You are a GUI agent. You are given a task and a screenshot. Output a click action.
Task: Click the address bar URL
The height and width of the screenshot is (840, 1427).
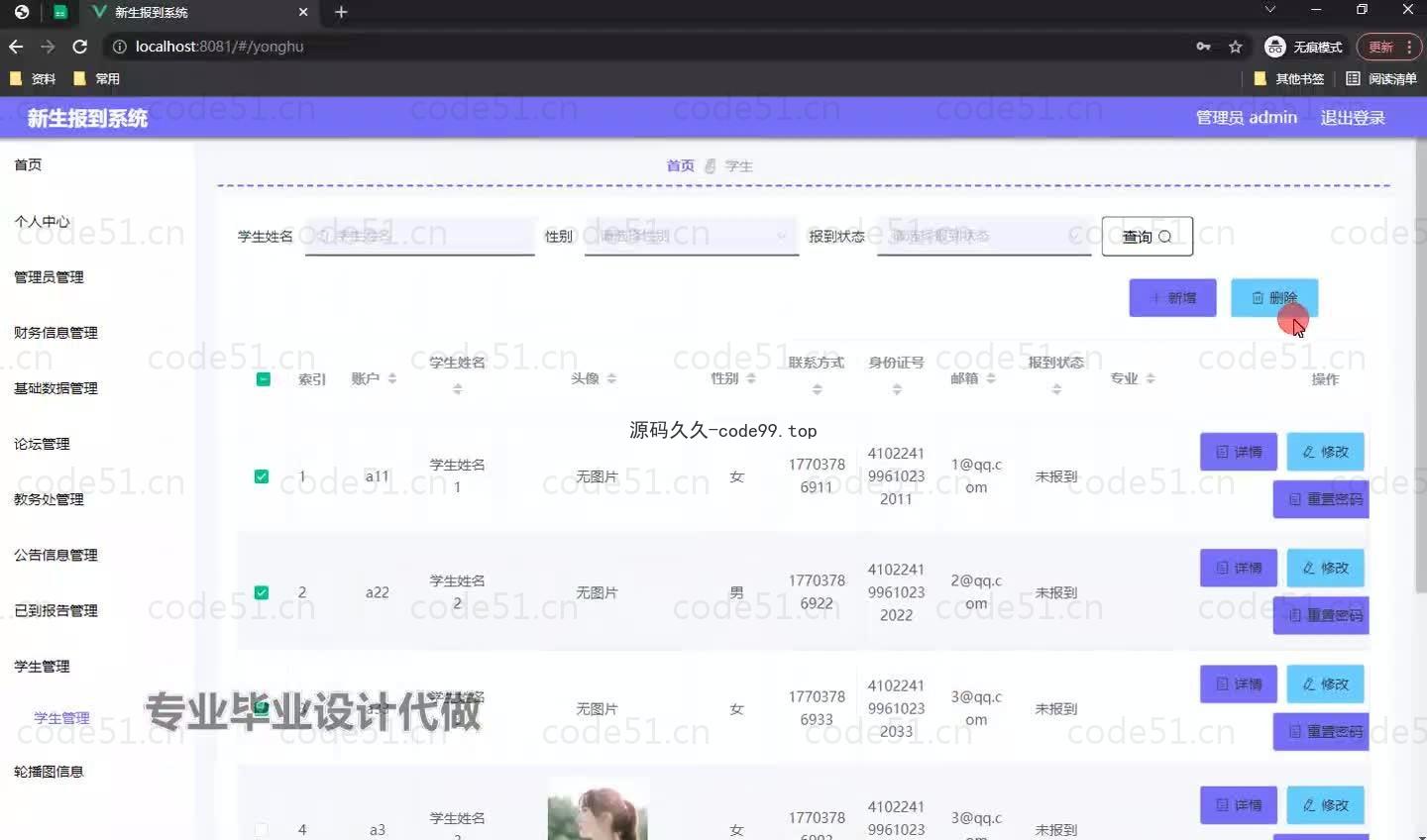219,47
